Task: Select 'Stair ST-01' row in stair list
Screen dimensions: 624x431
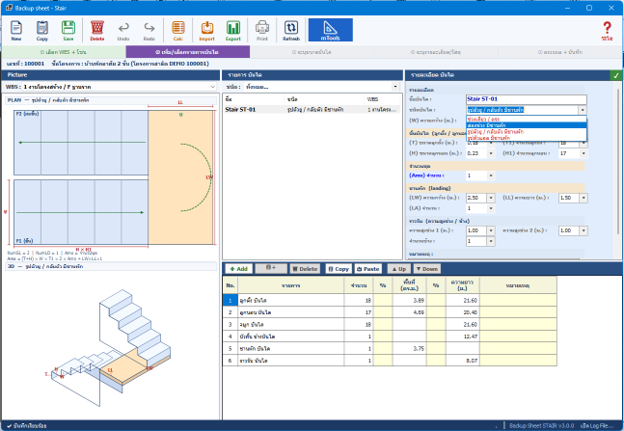Action: (311, 109)
